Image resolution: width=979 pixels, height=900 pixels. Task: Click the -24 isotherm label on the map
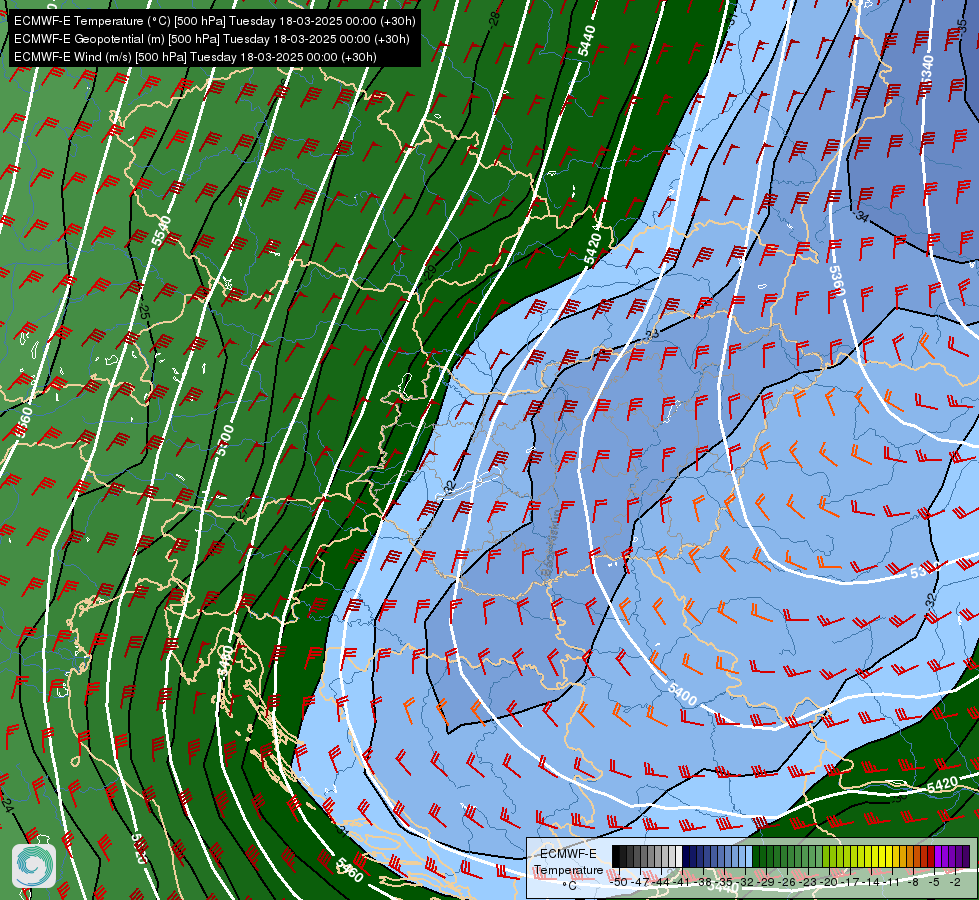(x=7, y=805)
